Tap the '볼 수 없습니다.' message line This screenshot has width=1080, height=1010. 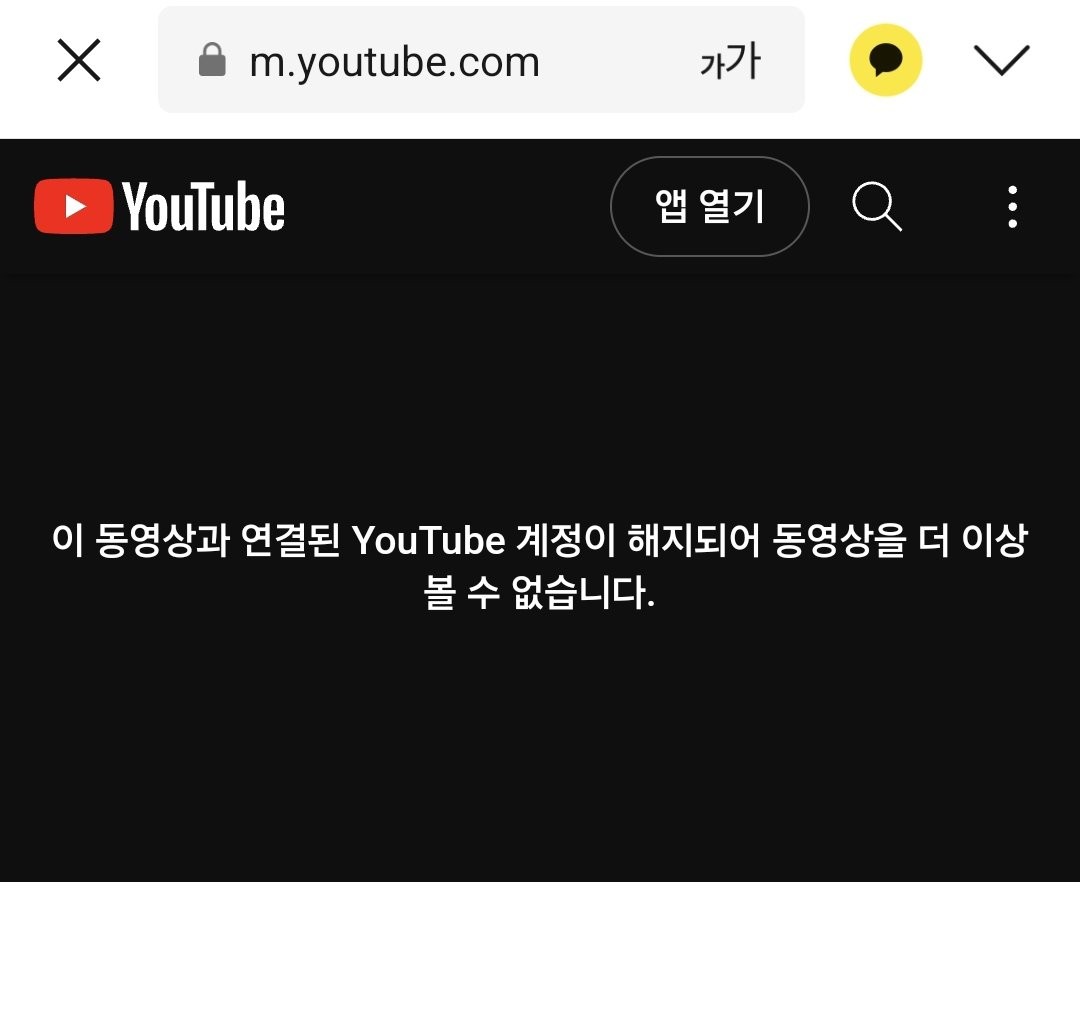[539, 592]
